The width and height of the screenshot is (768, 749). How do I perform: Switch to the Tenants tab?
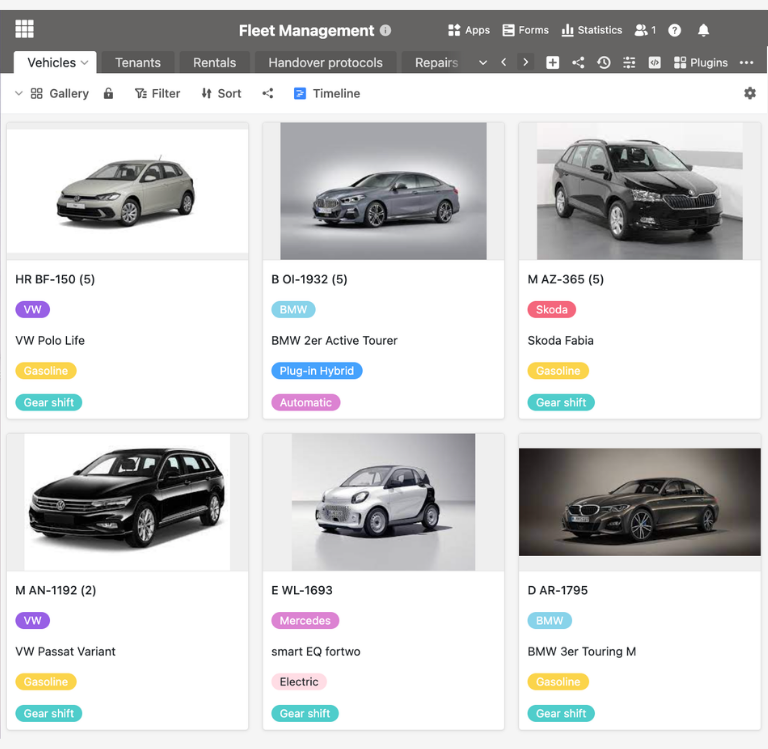[x=138, y=62]
